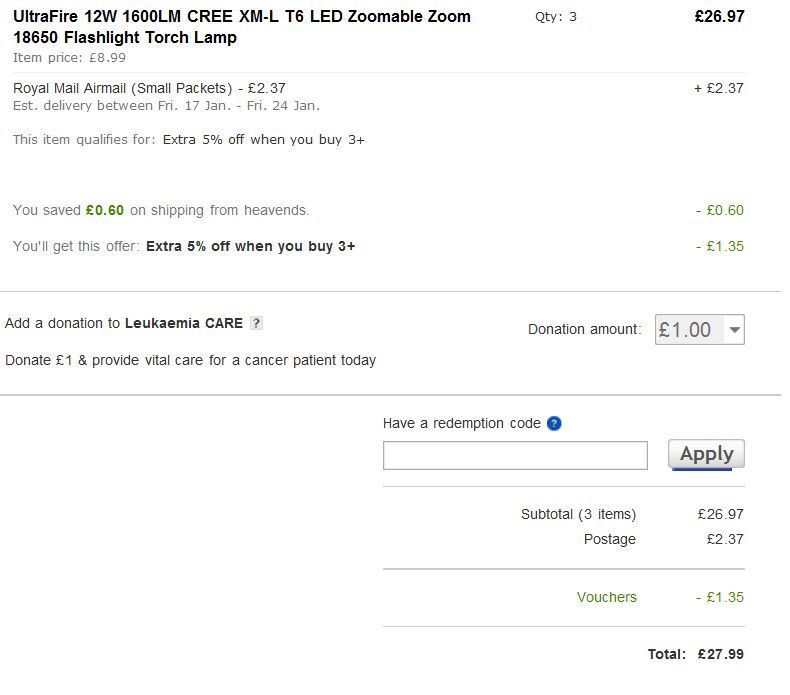This screenshot has width=790, height=695.
Task: Click the estimated delivery dates text
Action: click(x=166, y=105)
